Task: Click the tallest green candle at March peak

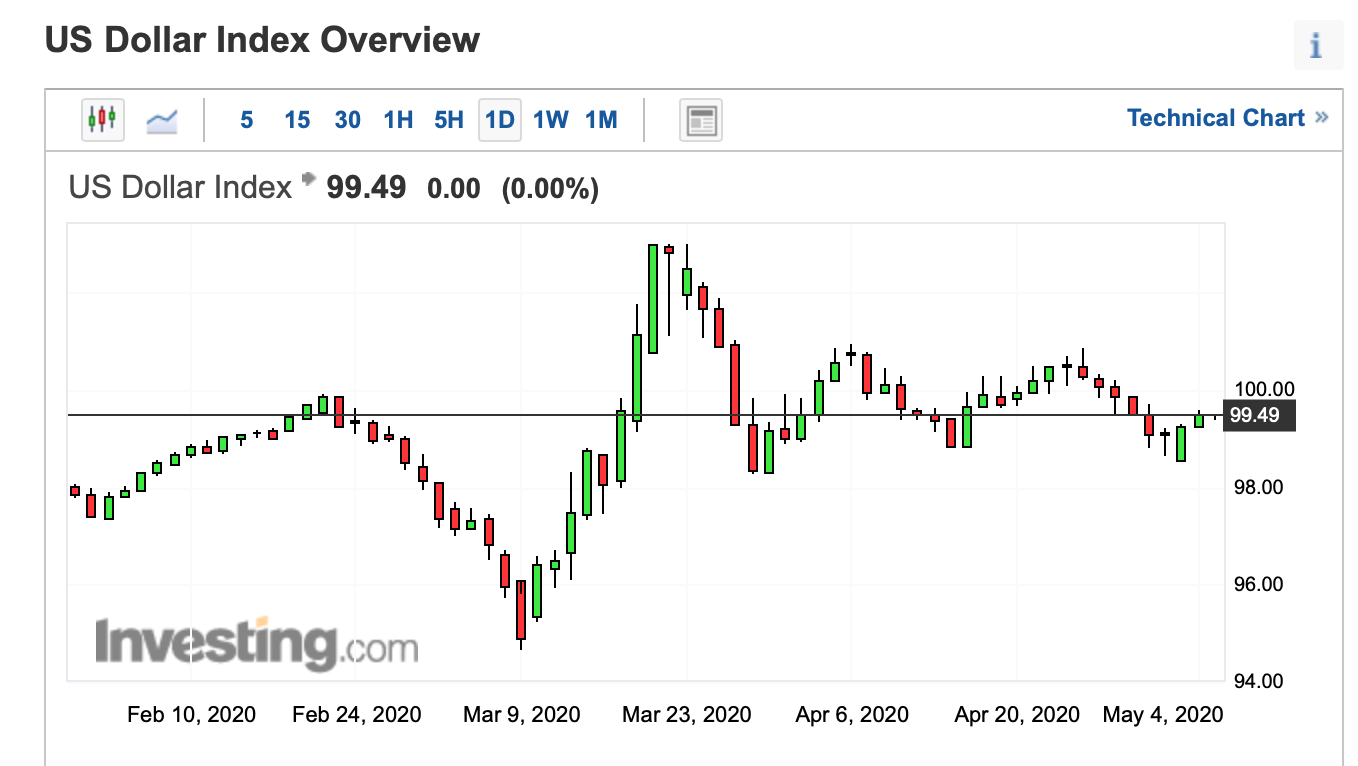Action: coord(653,298)
